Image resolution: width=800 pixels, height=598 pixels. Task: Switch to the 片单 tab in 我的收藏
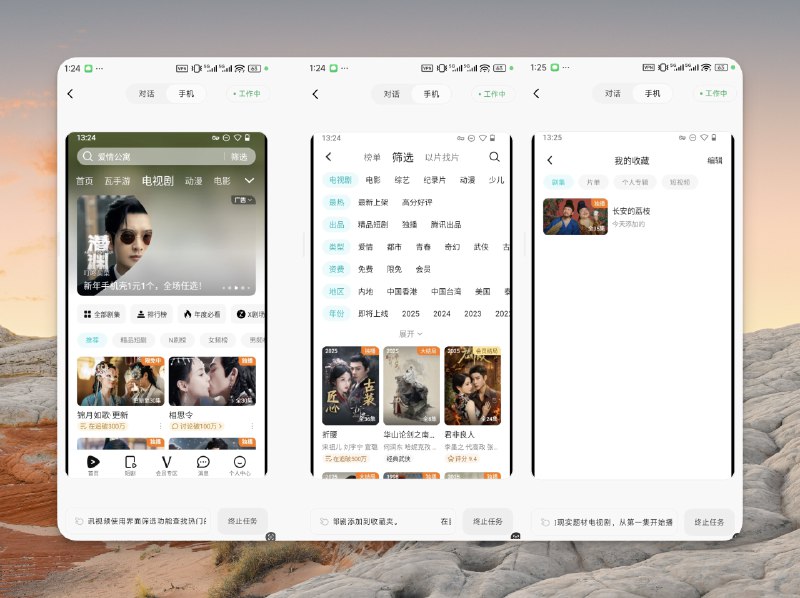593,182
